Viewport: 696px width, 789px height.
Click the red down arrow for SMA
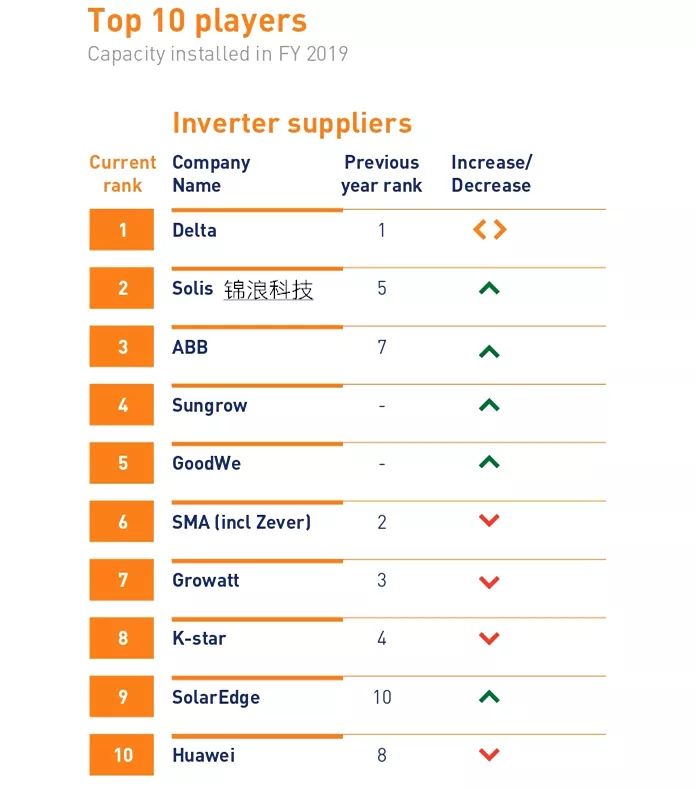point(489,521)
